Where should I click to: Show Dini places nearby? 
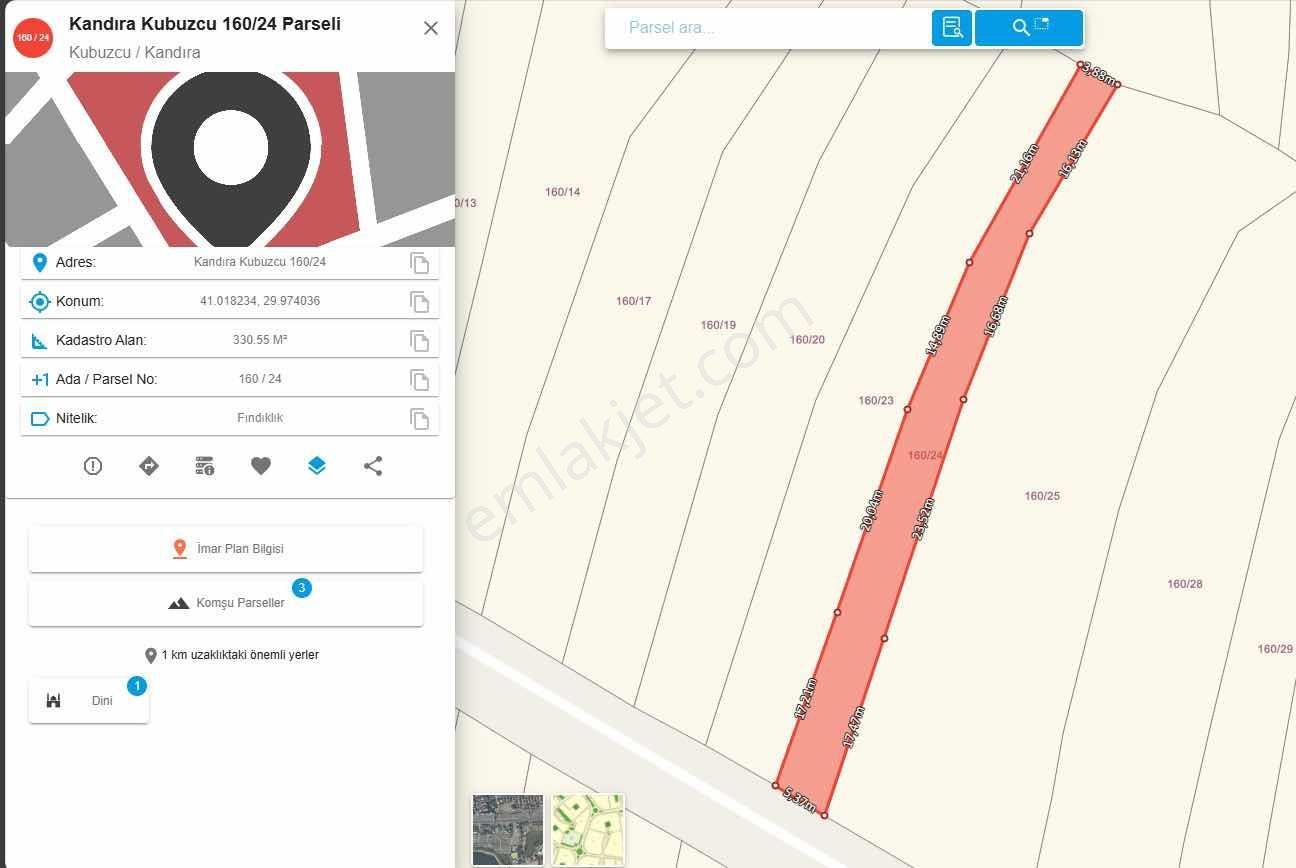pyautogui.click(x=89, y=701)
